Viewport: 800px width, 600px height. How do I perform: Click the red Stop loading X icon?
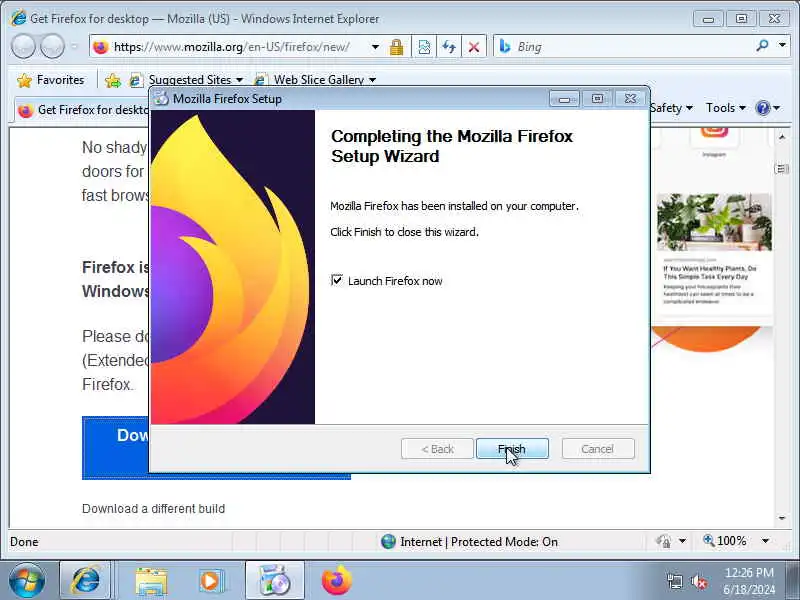tap(474, 47)
